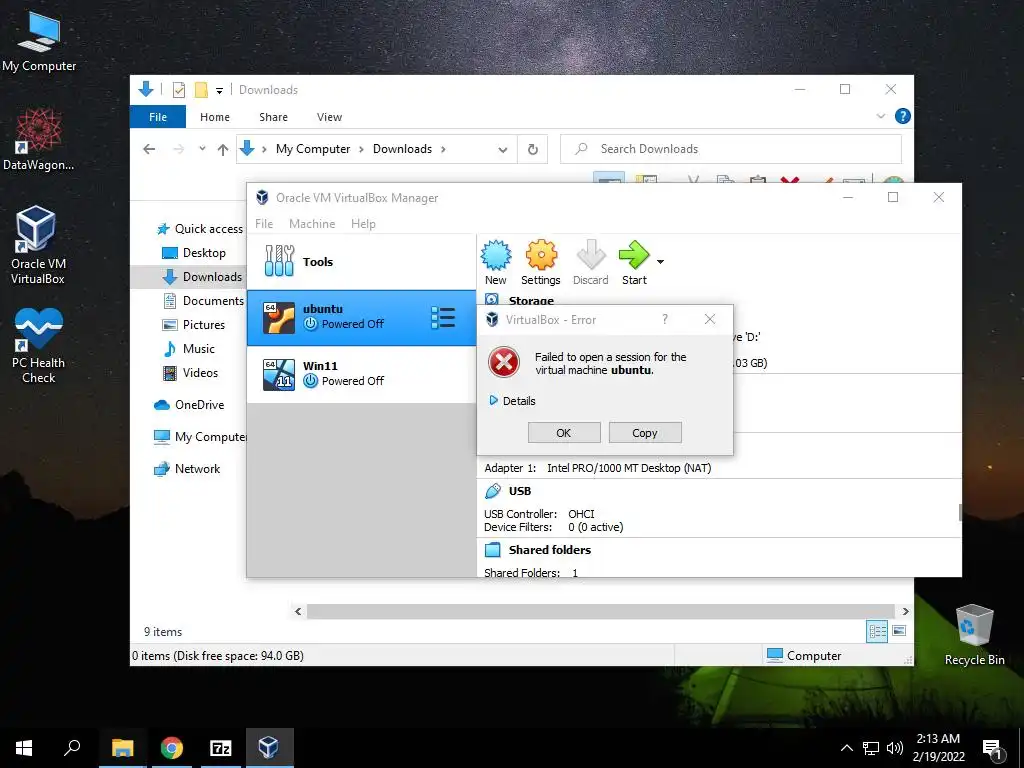Open the ubuntu machine list menu icon
Image resolution: width=1024 pixels, height=768 pixels.
pos(443,318)
